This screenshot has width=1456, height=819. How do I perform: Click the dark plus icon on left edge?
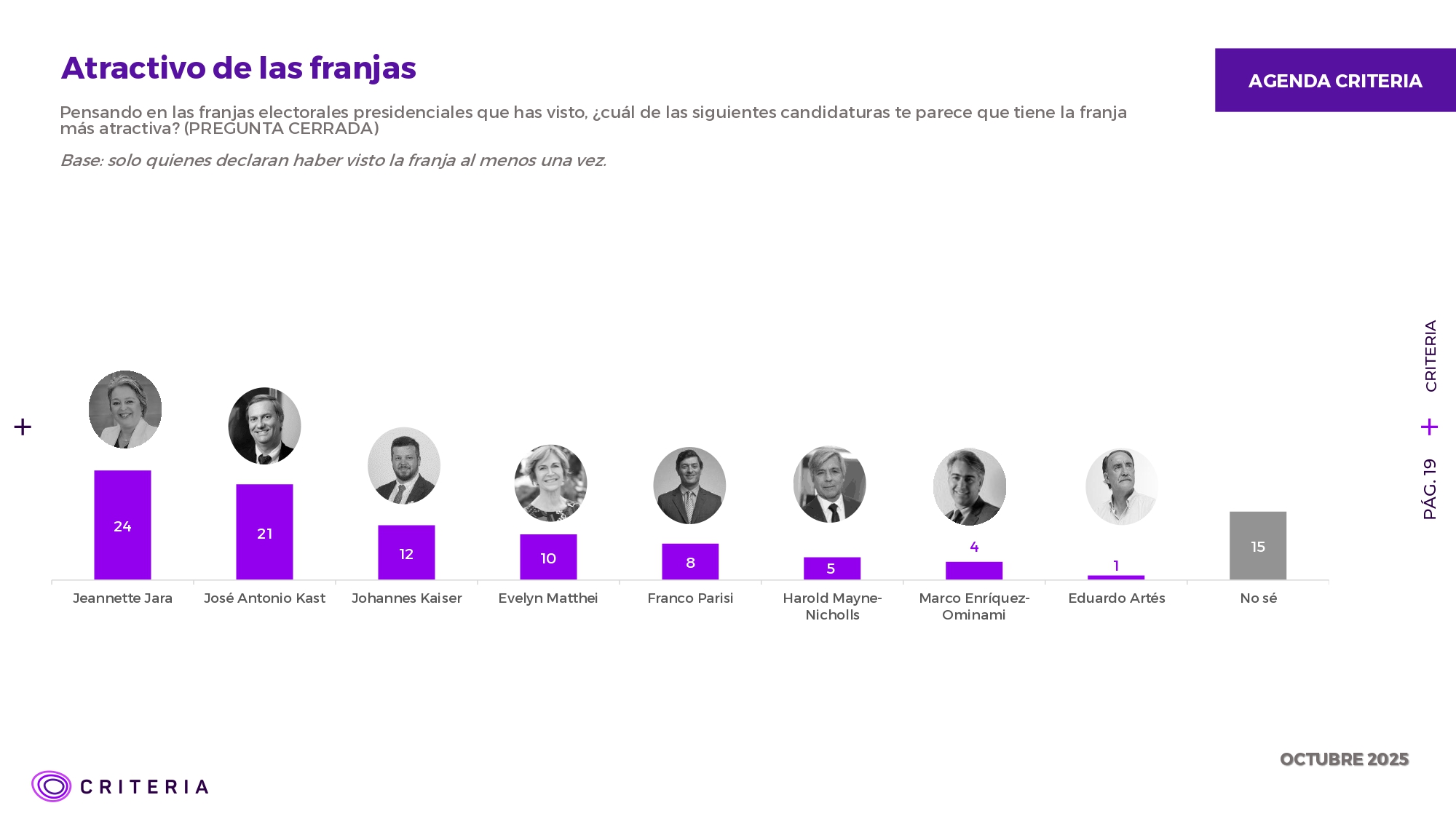coord(23,427)
